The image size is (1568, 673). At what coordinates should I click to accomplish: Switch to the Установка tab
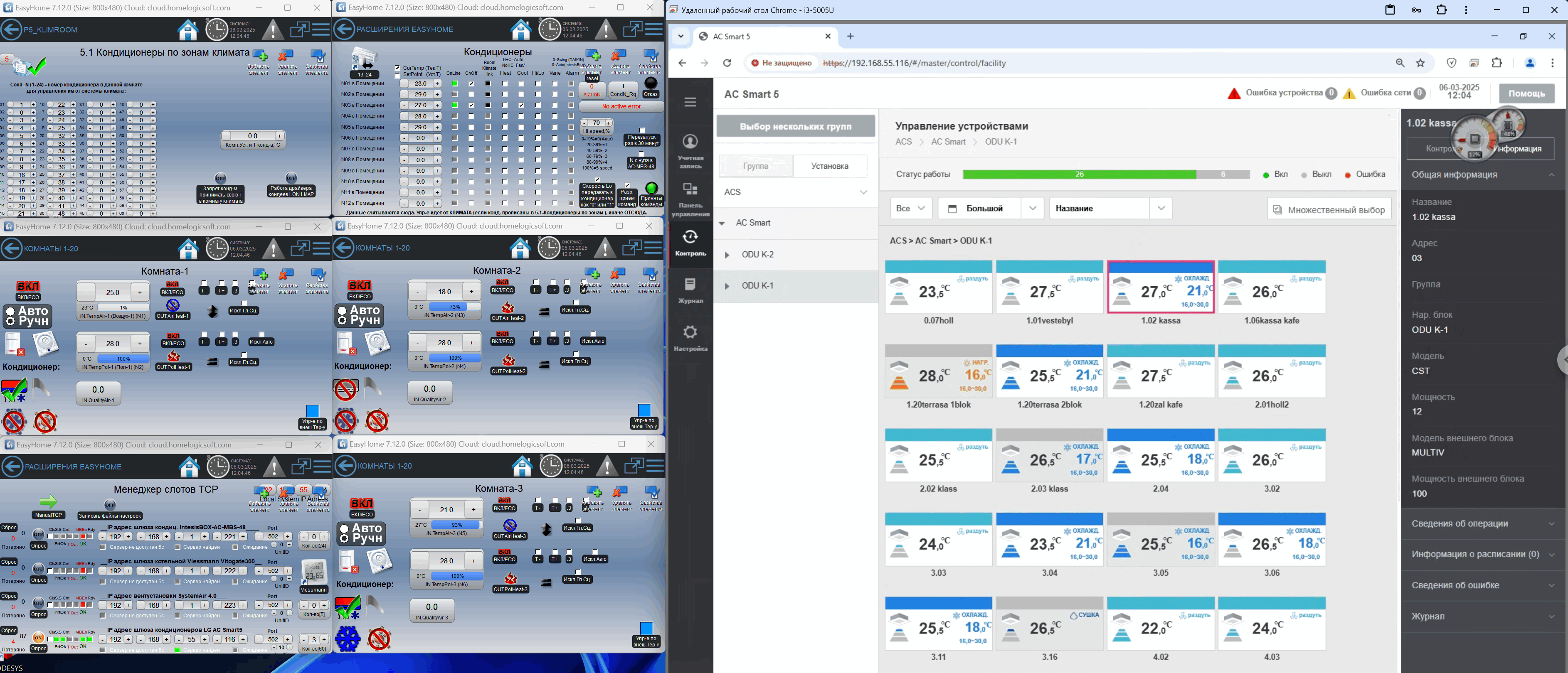[829, 165]
